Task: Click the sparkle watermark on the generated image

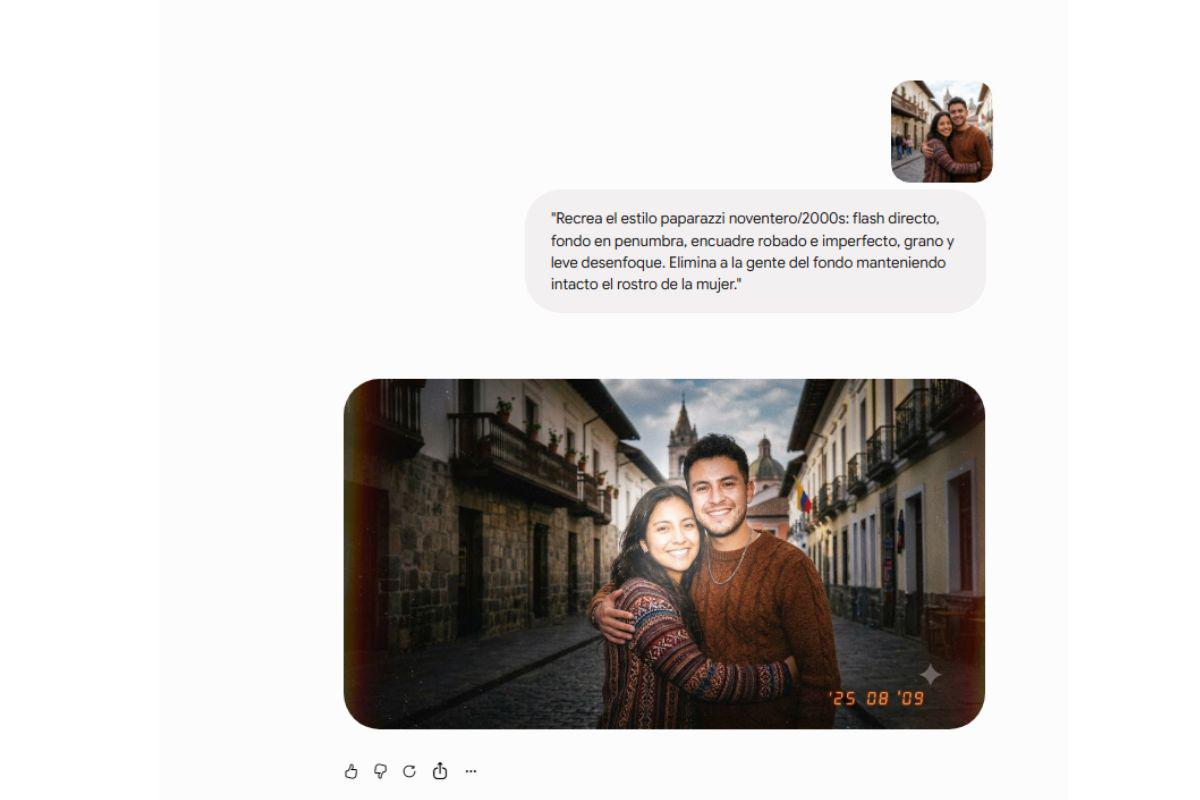Action: [x=930, y=675]
